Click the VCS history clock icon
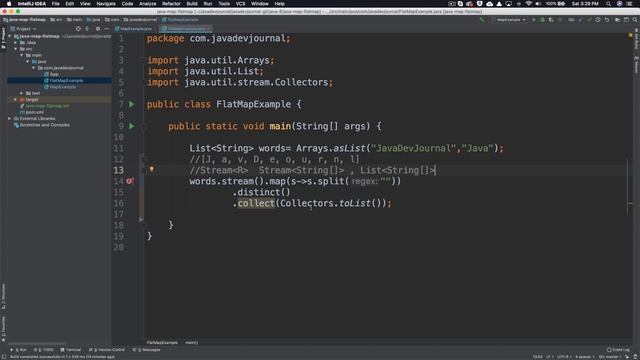 [598, 20]
